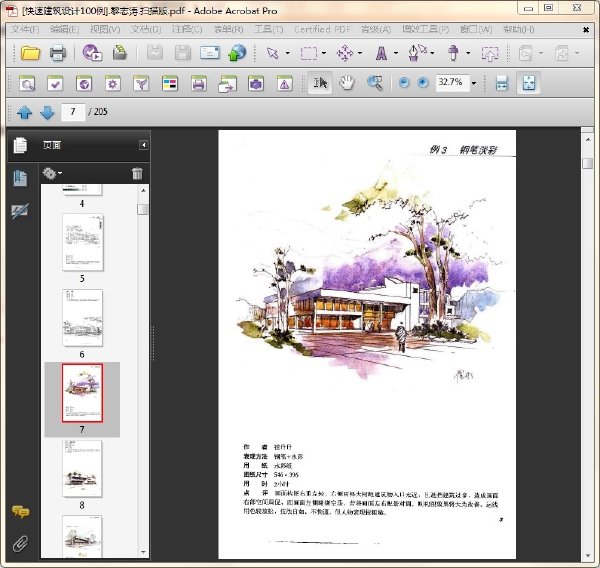Select the marquee zoom magnifier tool
This screenshot has height=568, width=600.
[375, 83]
